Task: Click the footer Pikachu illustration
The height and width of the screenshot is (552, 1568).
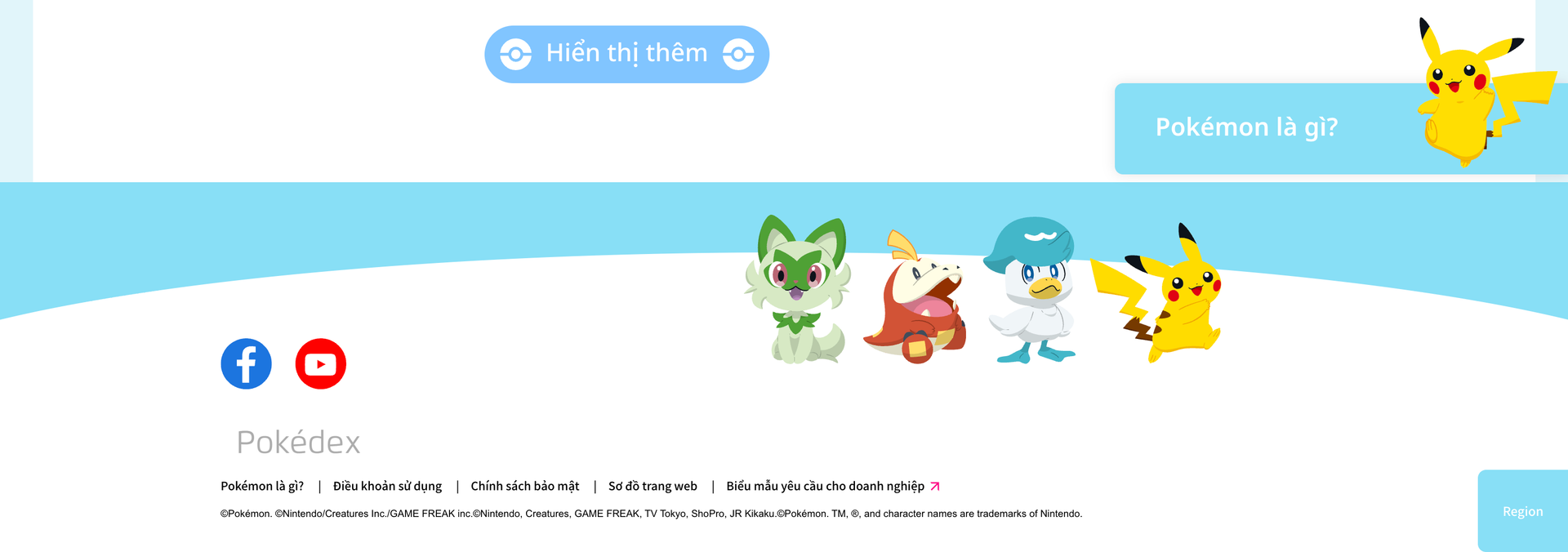Action: 1158,293
